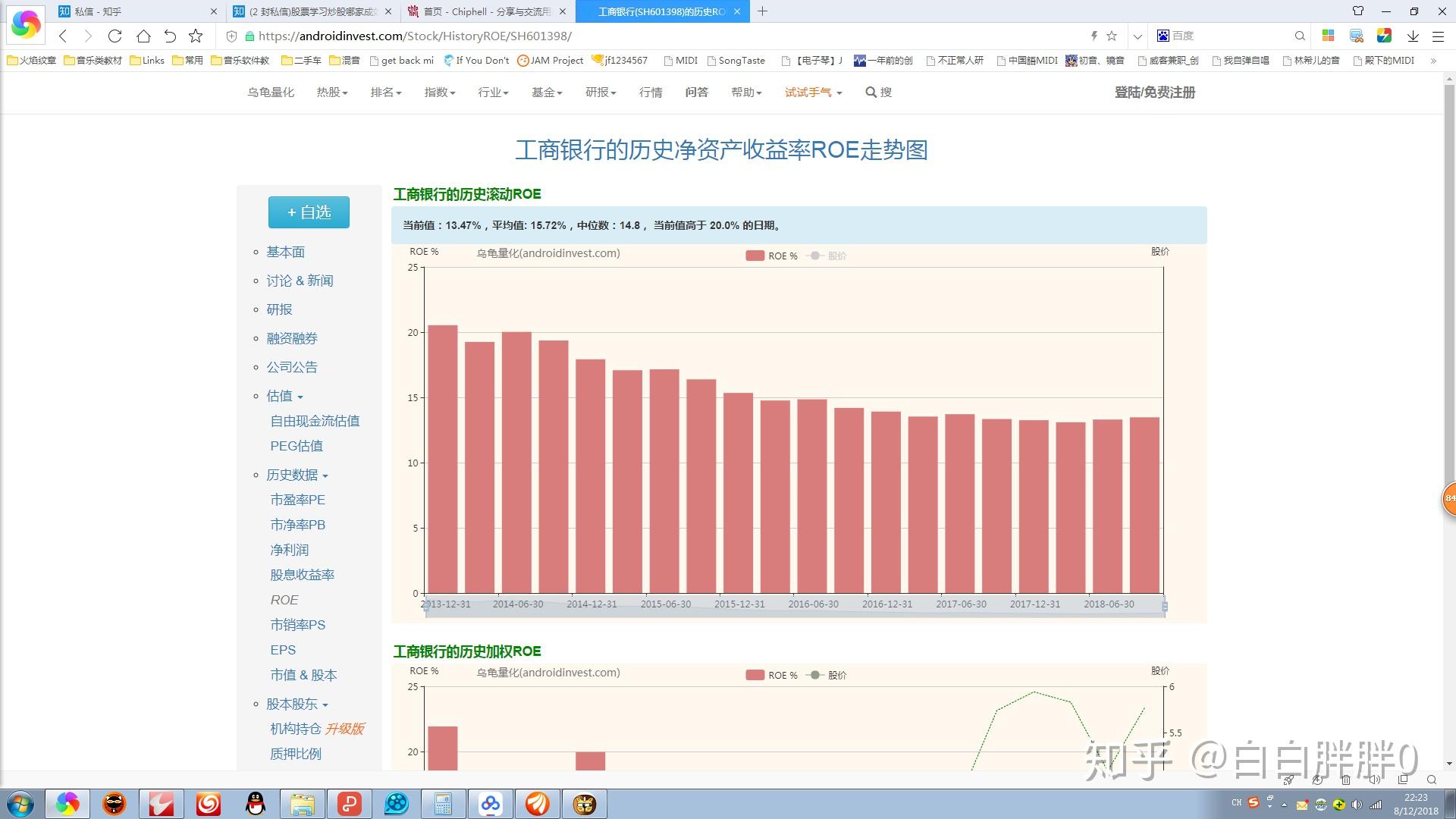Click the + 自选 button

pyautogui.click(x=309, y=212)
